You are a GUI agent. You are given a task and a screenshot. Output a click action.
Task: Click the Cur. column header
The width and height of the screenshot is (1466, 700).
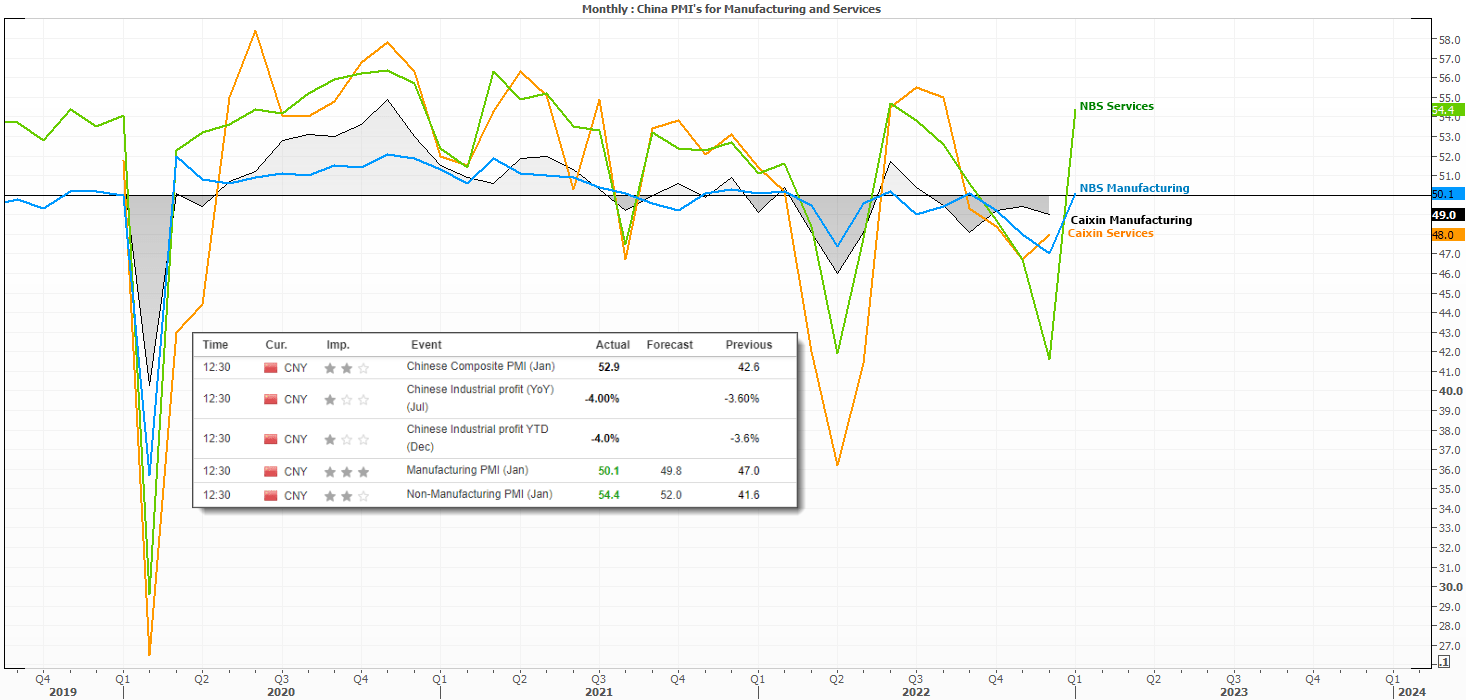tap(276, 345)
